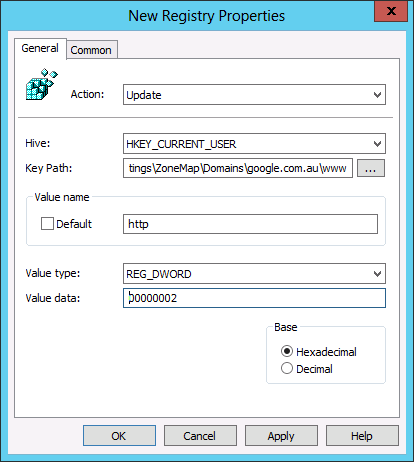The height and width of the screenshot is (462, 414).
Task: Apply the registry settings
Action: coord(281,436)
